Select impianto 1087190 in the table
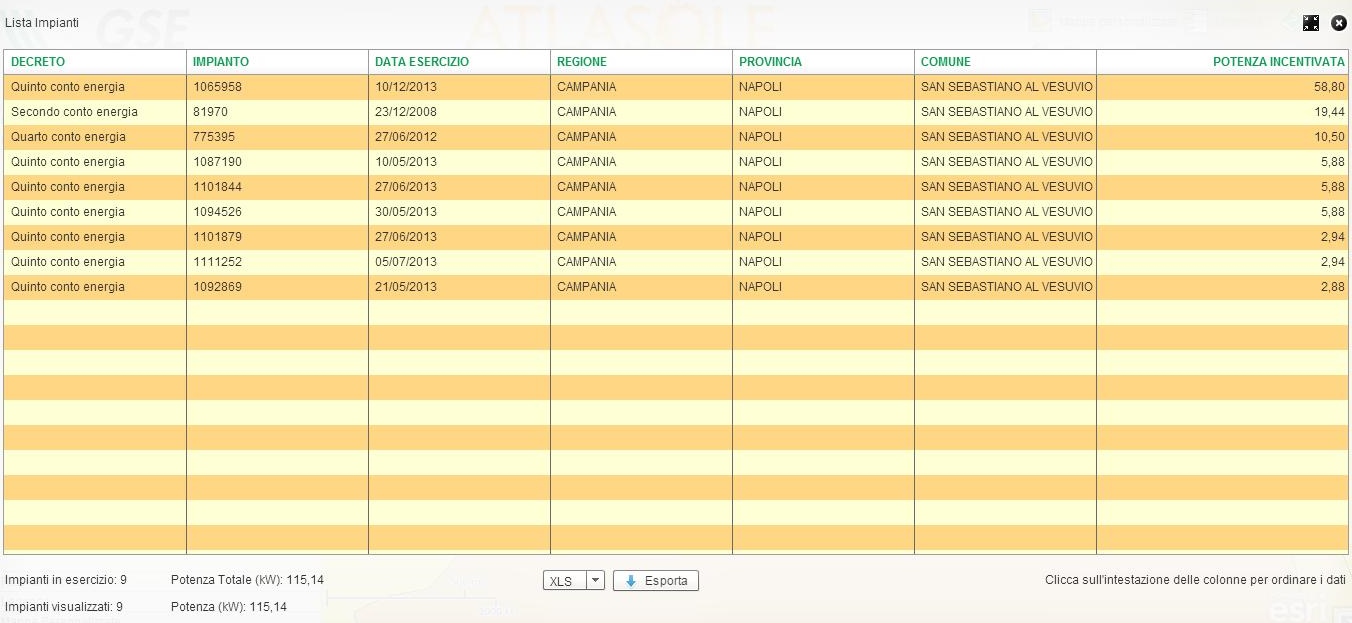Image resolution: width=1352 pixels, height=623 pixels. coord(218,162)
